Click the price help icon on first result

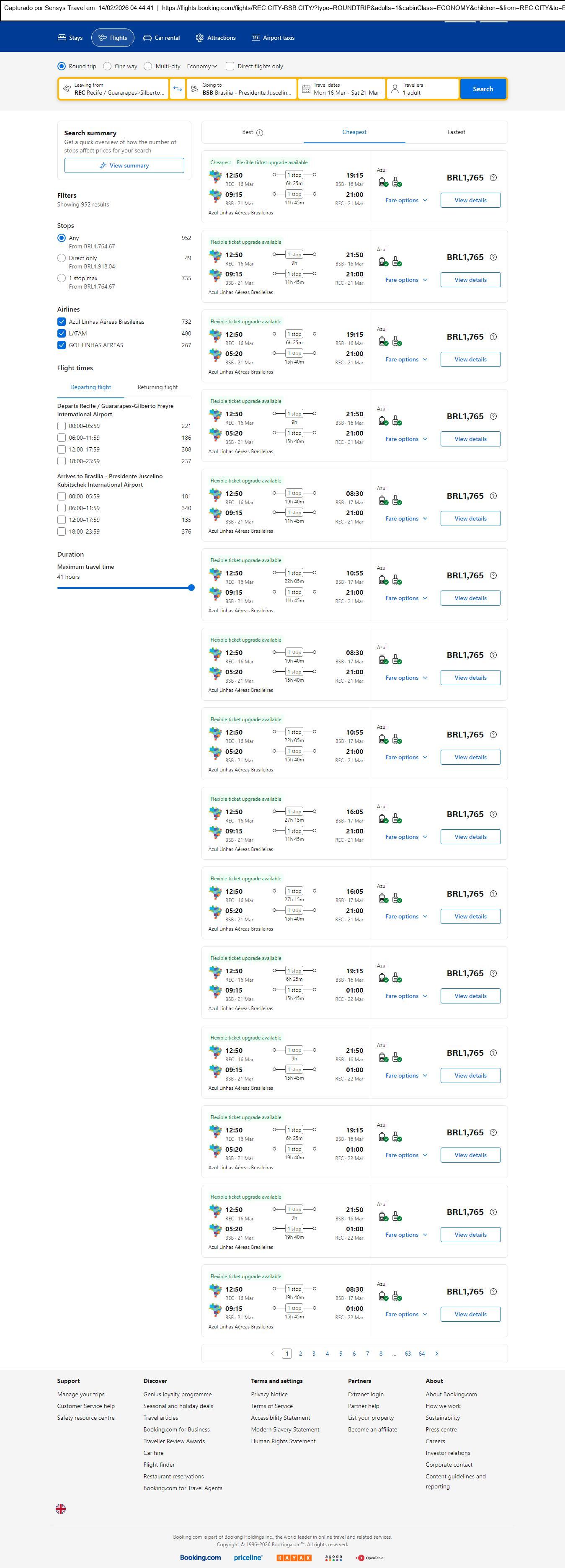click(x=493, y=178)
